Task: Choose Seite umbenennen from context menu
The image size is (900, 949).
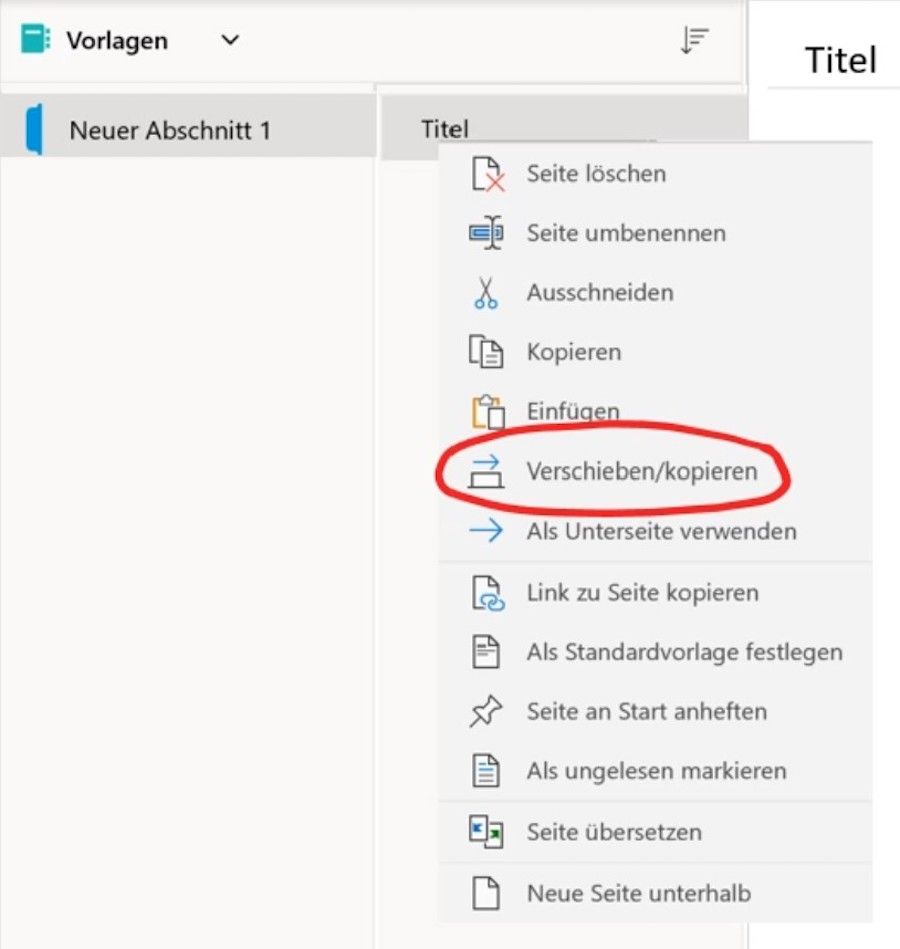Action: click(x=625, y=233)
